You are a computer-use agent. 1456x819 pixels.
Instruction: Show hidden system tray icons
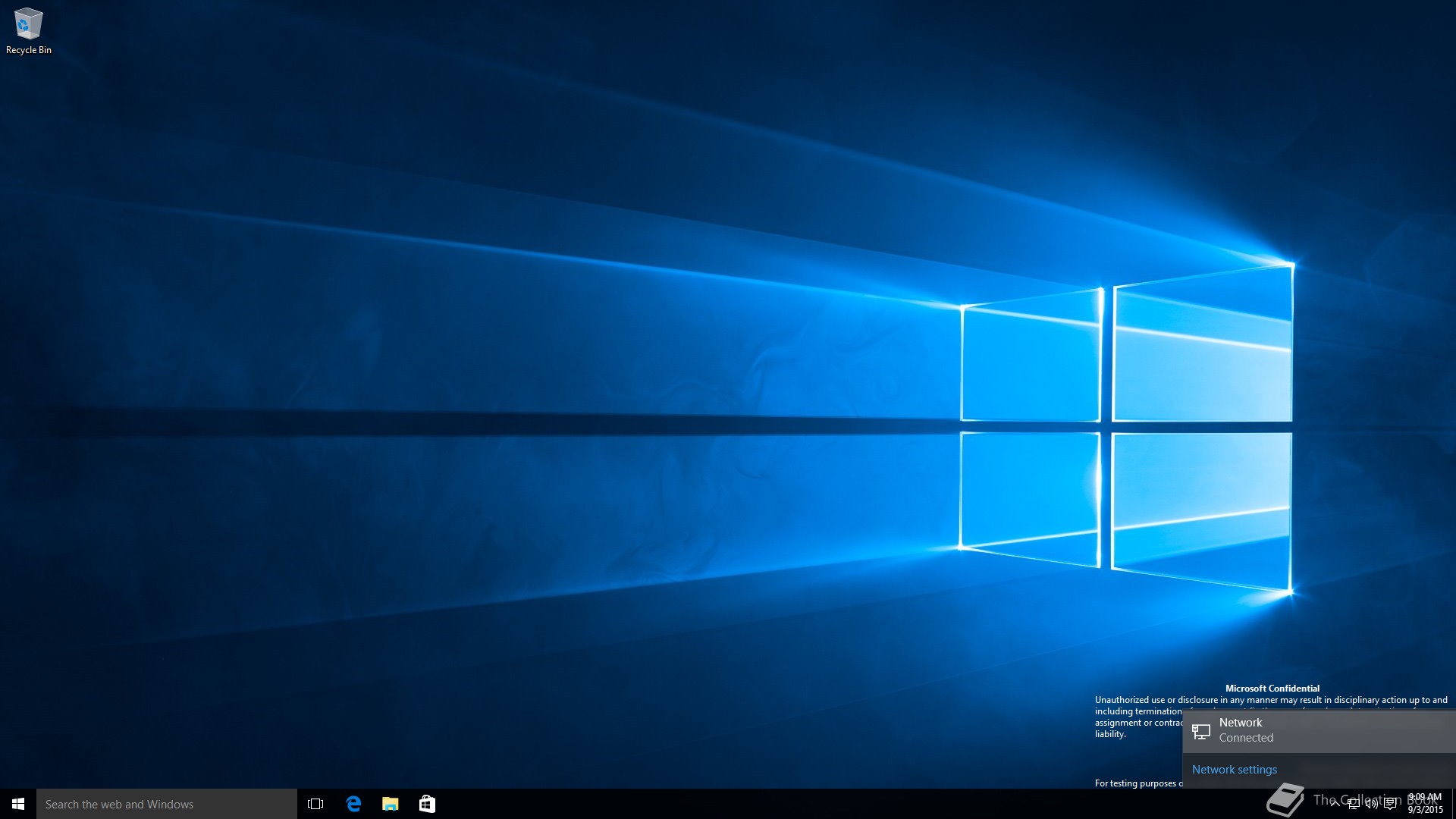[x=1335, y=804]
